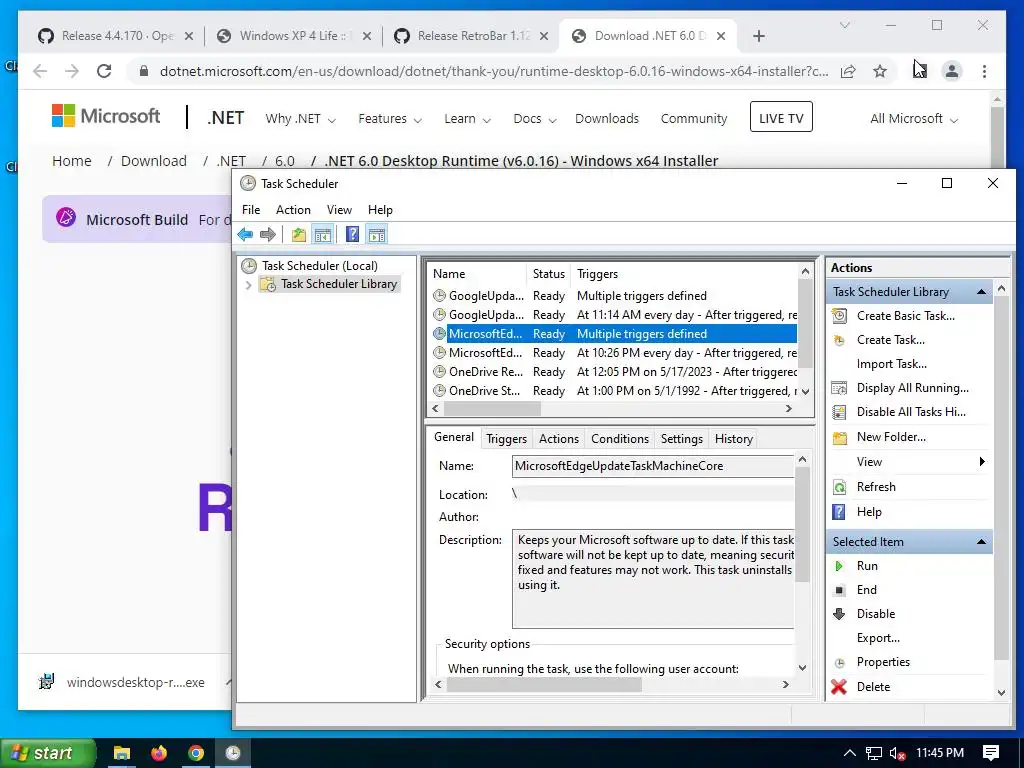Click the Up one level folder toolbar icon

pyautogui.click(x=298, y=234)
